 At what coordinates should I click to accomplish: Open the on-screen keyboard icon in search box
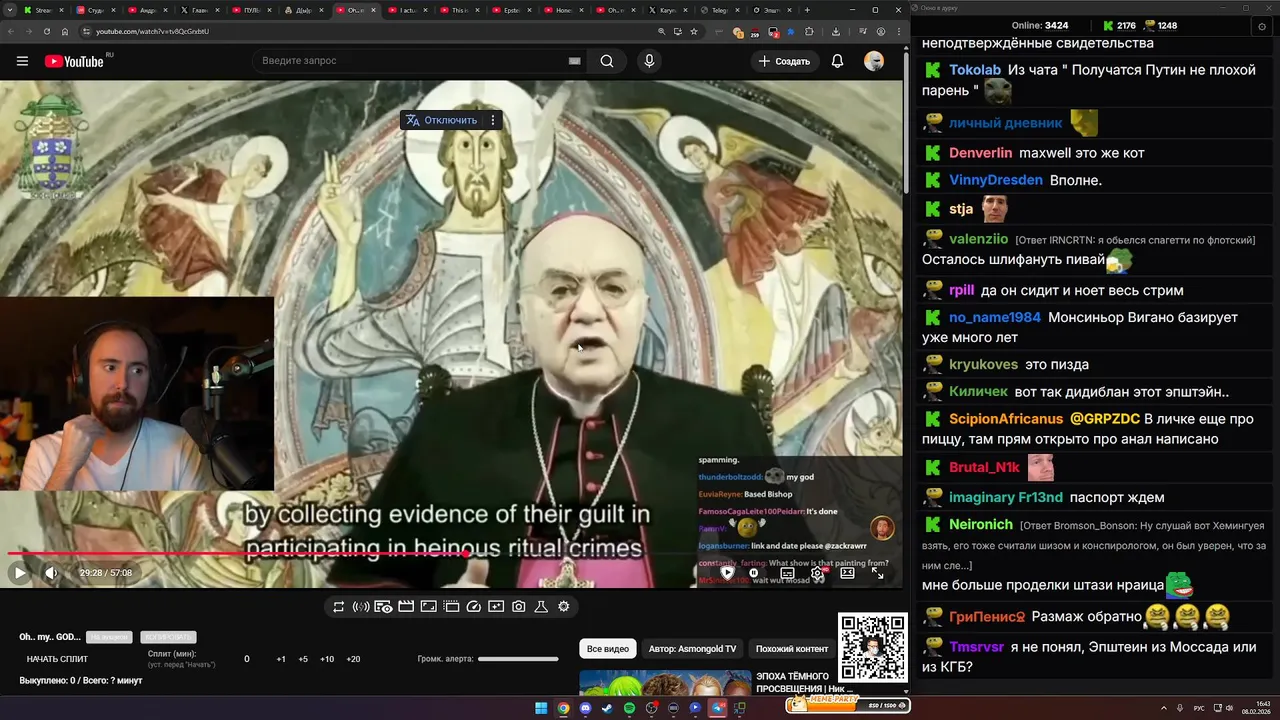pos(574,61)
